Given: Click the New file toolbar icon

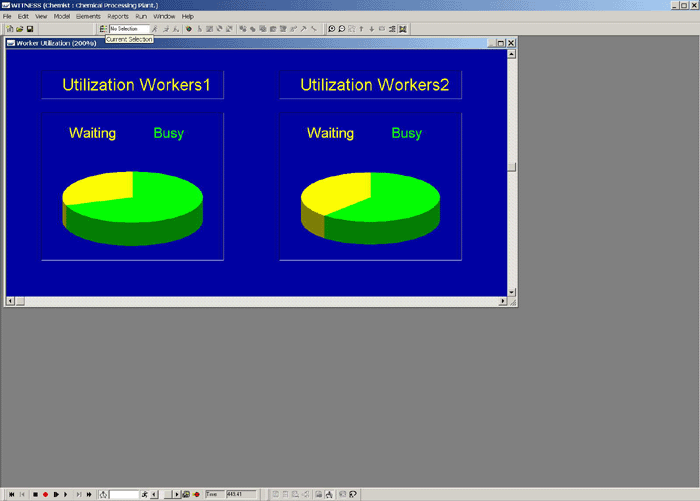Looking at the screenshot, I should (8, 29).
